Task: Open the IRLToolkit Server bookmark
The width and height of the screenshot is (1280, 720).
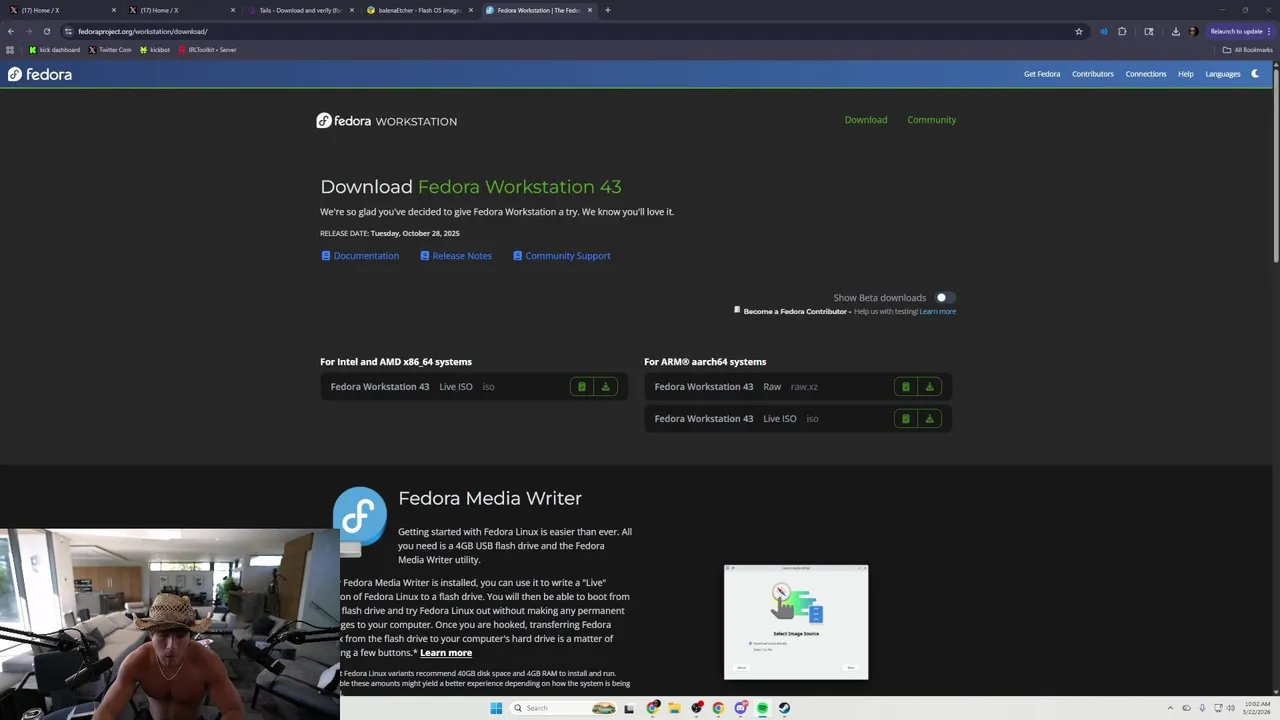Action: [x=207, y=50]
